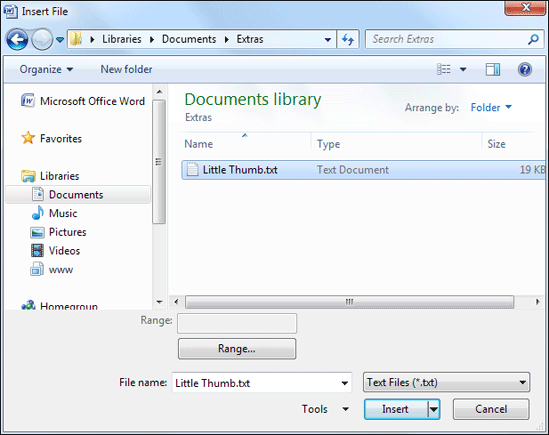This screenshot has height=435, width=549.
Task: Click the Range... button
Action: [237, 348]
